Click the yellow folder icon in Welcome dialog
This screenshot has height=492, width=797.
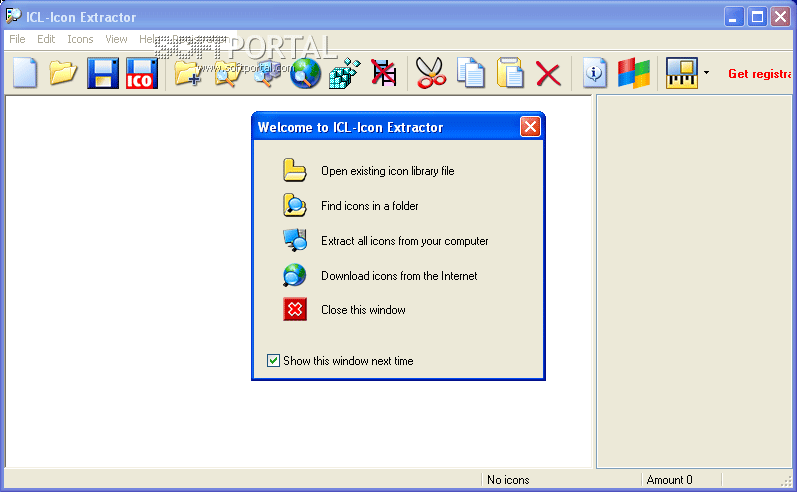coord(295,170)
